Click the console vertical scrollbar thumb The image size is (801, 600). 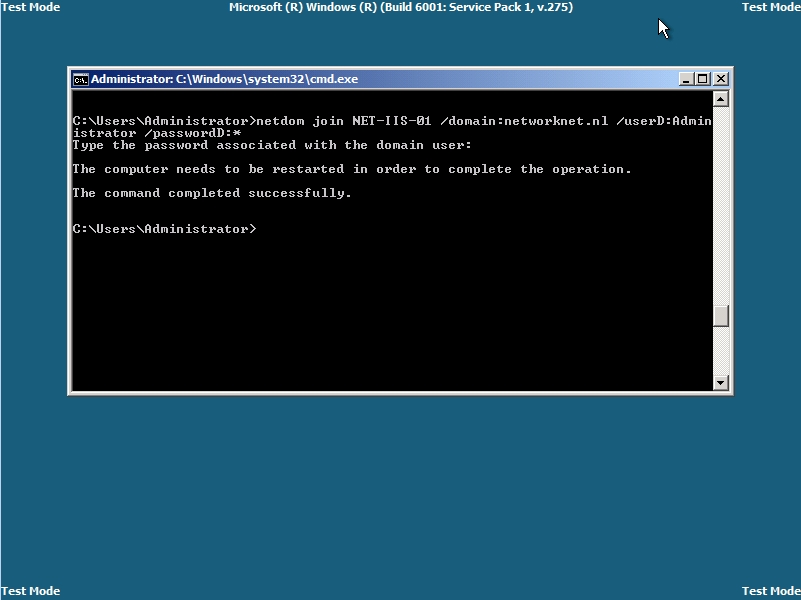pyautogui.click(x=720, y=316)
